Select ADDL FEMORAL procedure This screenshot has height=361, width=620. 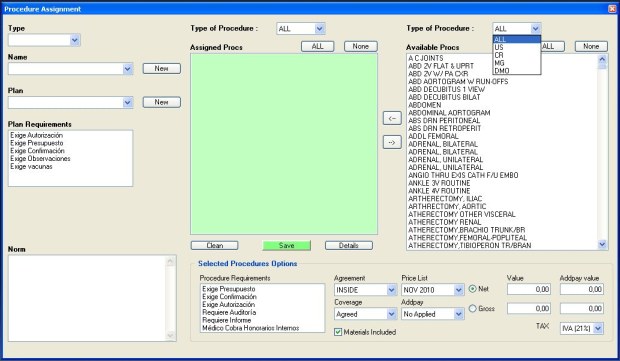click(x=433, y=136)
